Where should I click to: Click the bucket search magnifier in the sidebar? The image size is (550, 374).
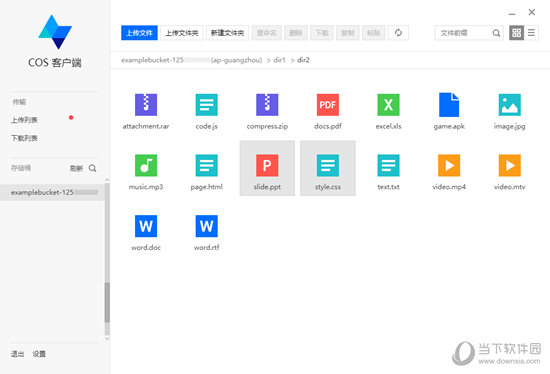[93, 168]
